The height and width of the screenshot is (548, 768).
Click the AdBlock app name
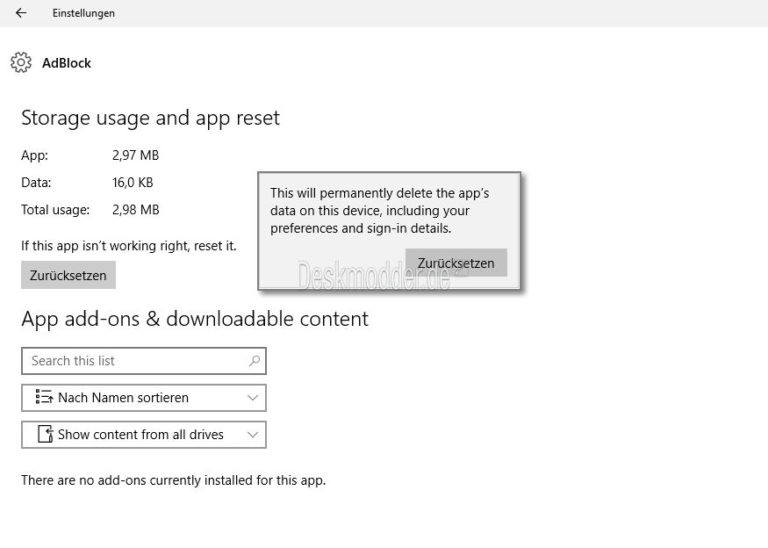click(67, 63)
